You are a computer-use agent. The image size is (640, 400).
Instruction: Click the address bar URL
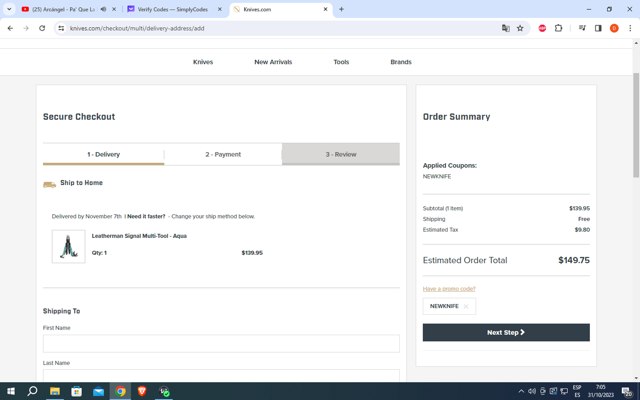137,28
